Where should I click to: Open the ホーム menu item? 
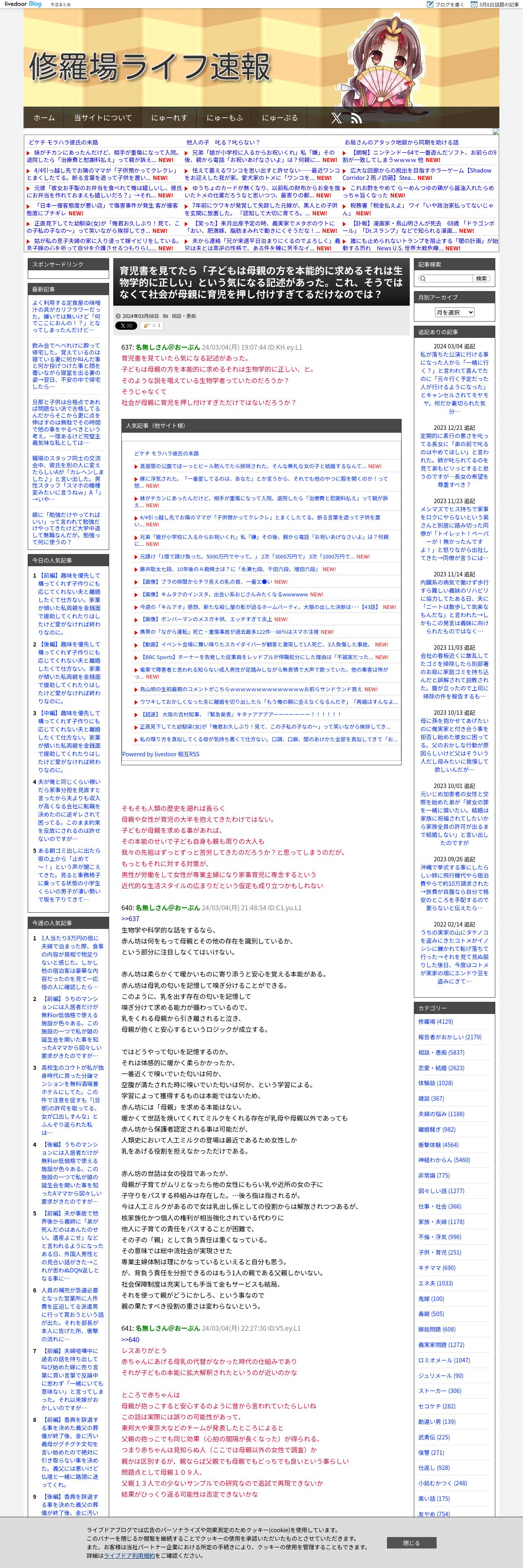(44, 118)
